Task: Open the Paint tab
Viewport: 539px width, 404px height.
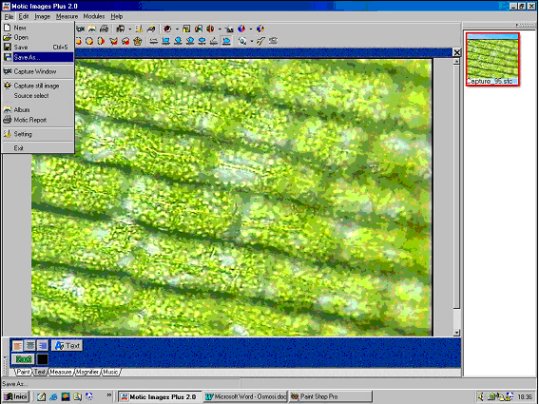Action: tap(23, 372)
